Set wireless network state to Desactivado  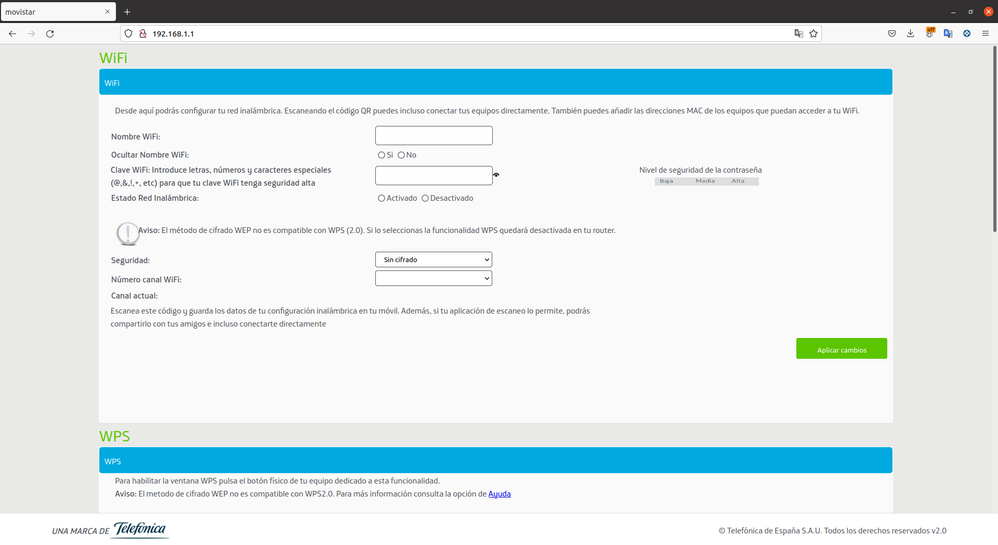click(x=425, y=198)
